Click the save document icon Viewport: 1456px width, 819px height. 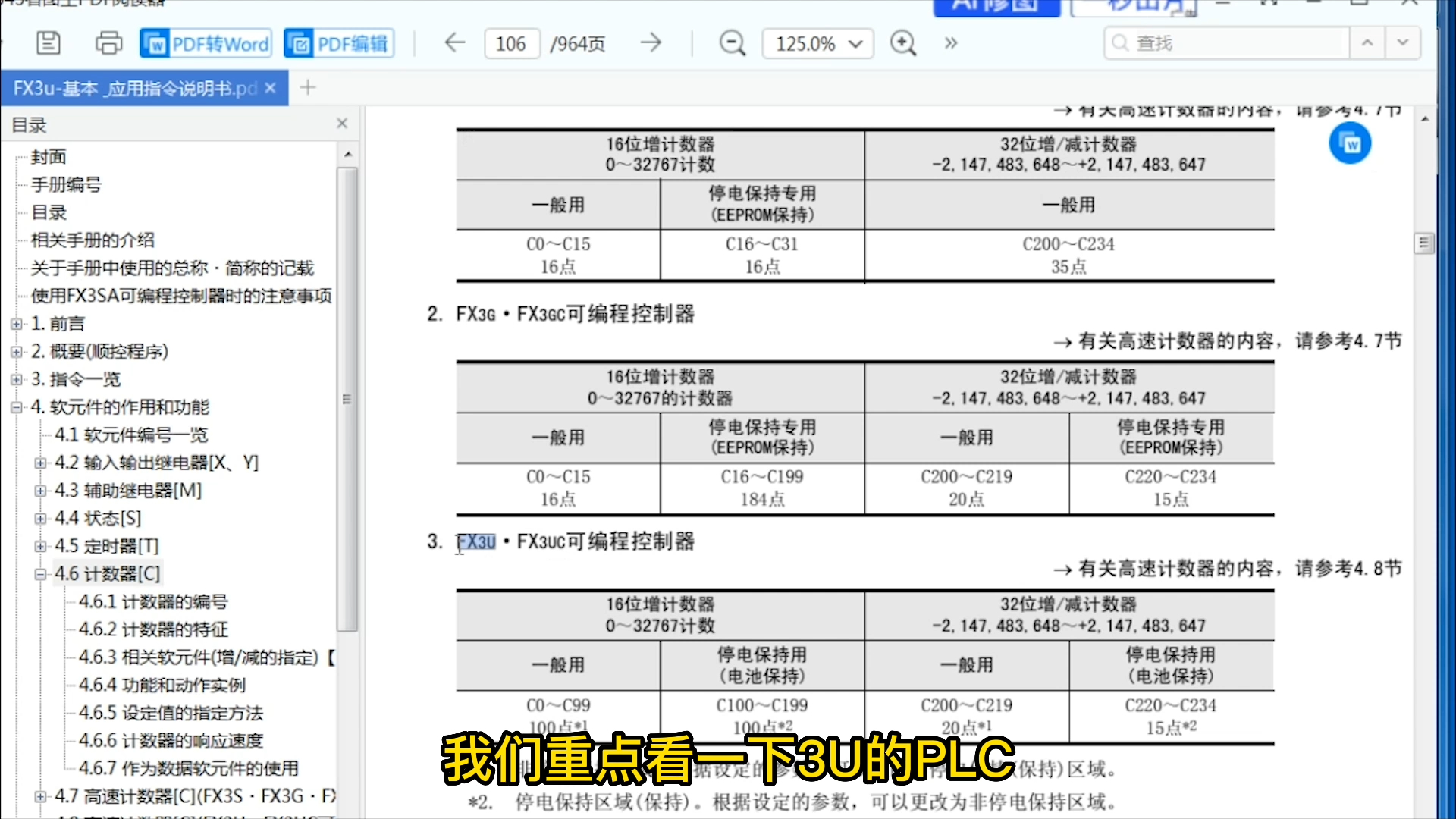tap(49, 43)
